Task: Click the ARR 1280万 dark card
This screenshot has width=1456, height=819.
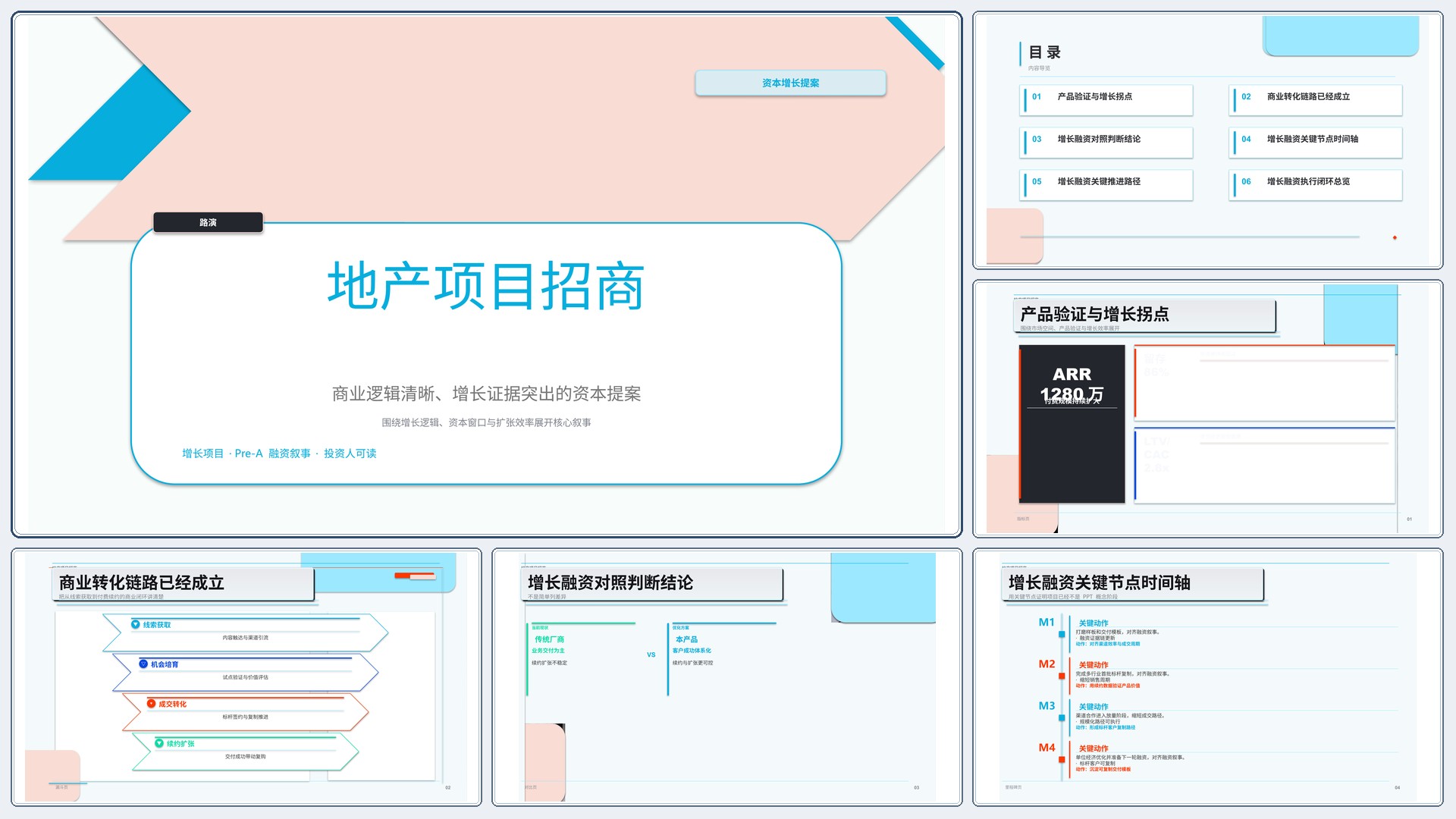Action: pyautogui.click(x=1072, y=424)
